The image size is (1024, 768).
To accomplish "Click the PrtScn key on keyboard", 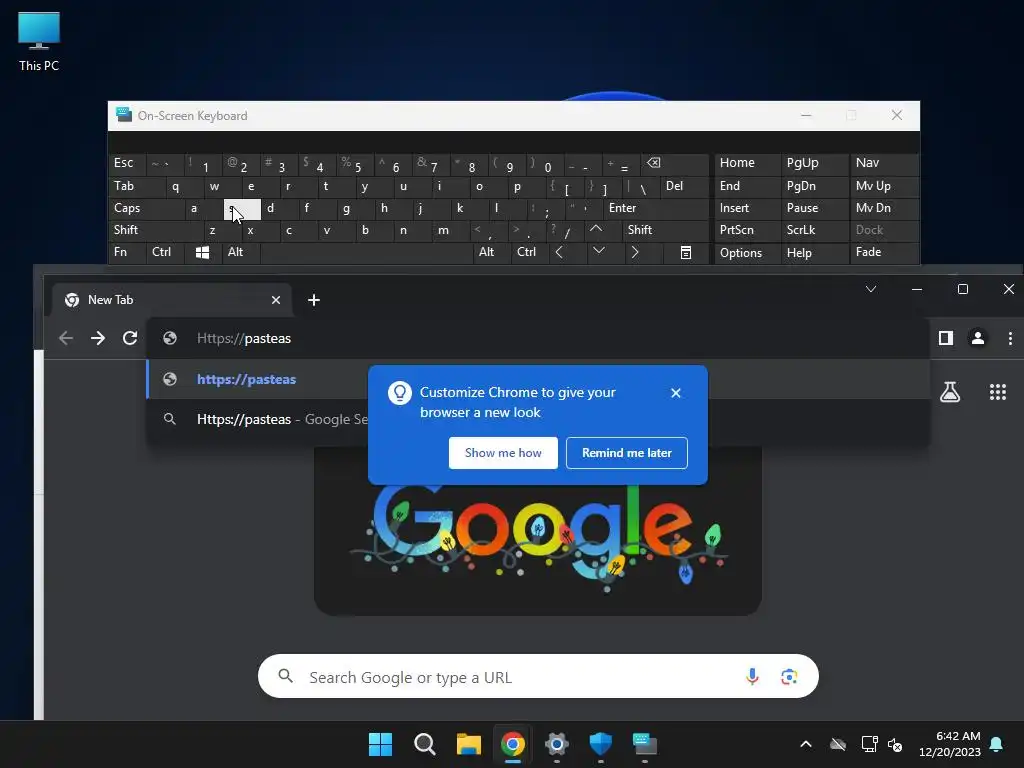I will point(747,230).
